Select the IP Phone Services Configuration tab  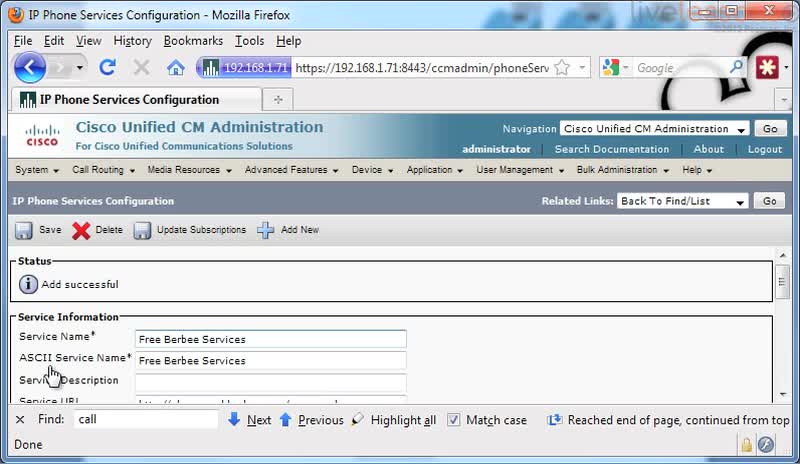pos(136,100)
